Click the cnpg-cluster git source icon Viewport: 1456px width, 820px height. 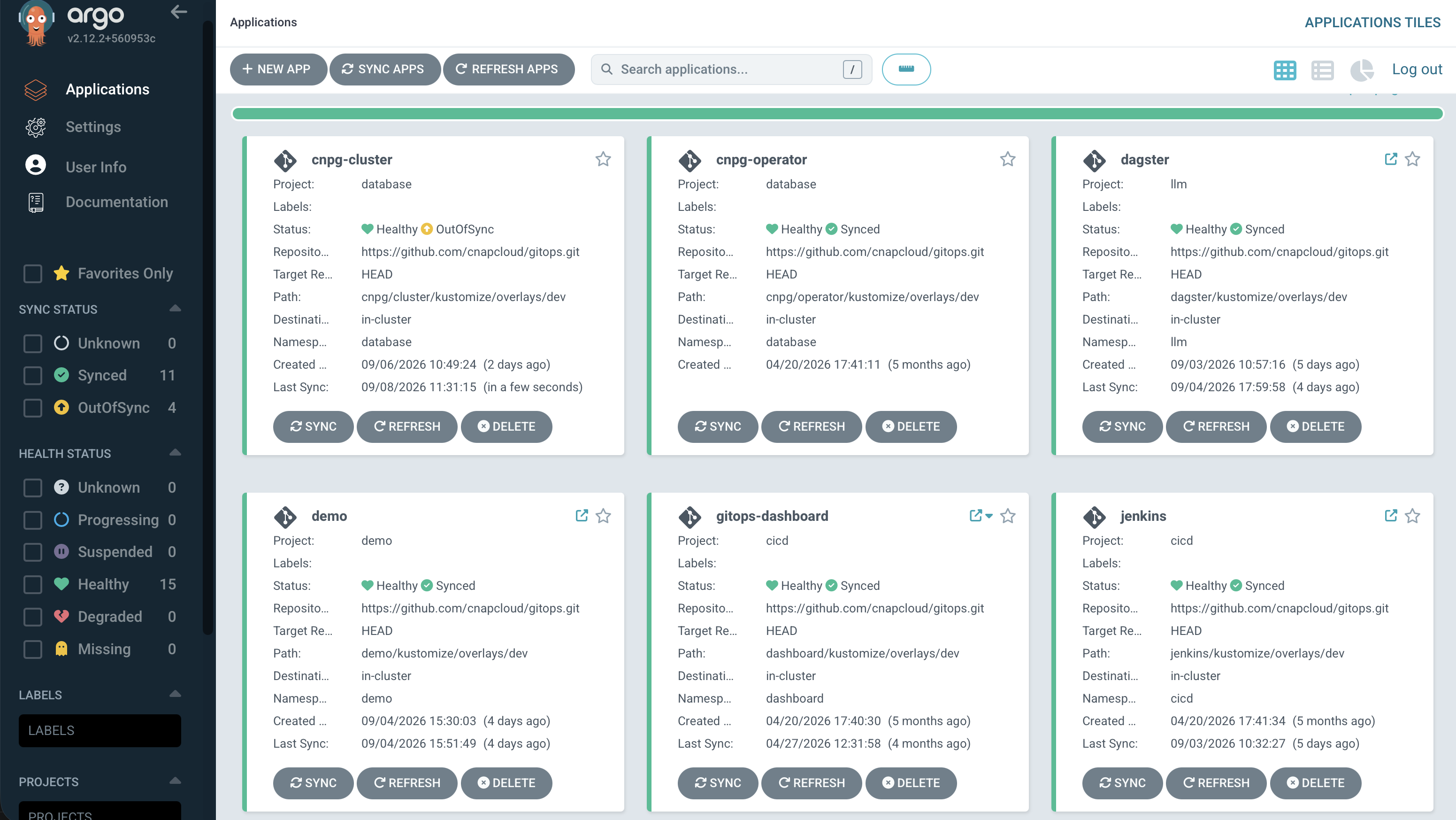[x=285, y=161]
